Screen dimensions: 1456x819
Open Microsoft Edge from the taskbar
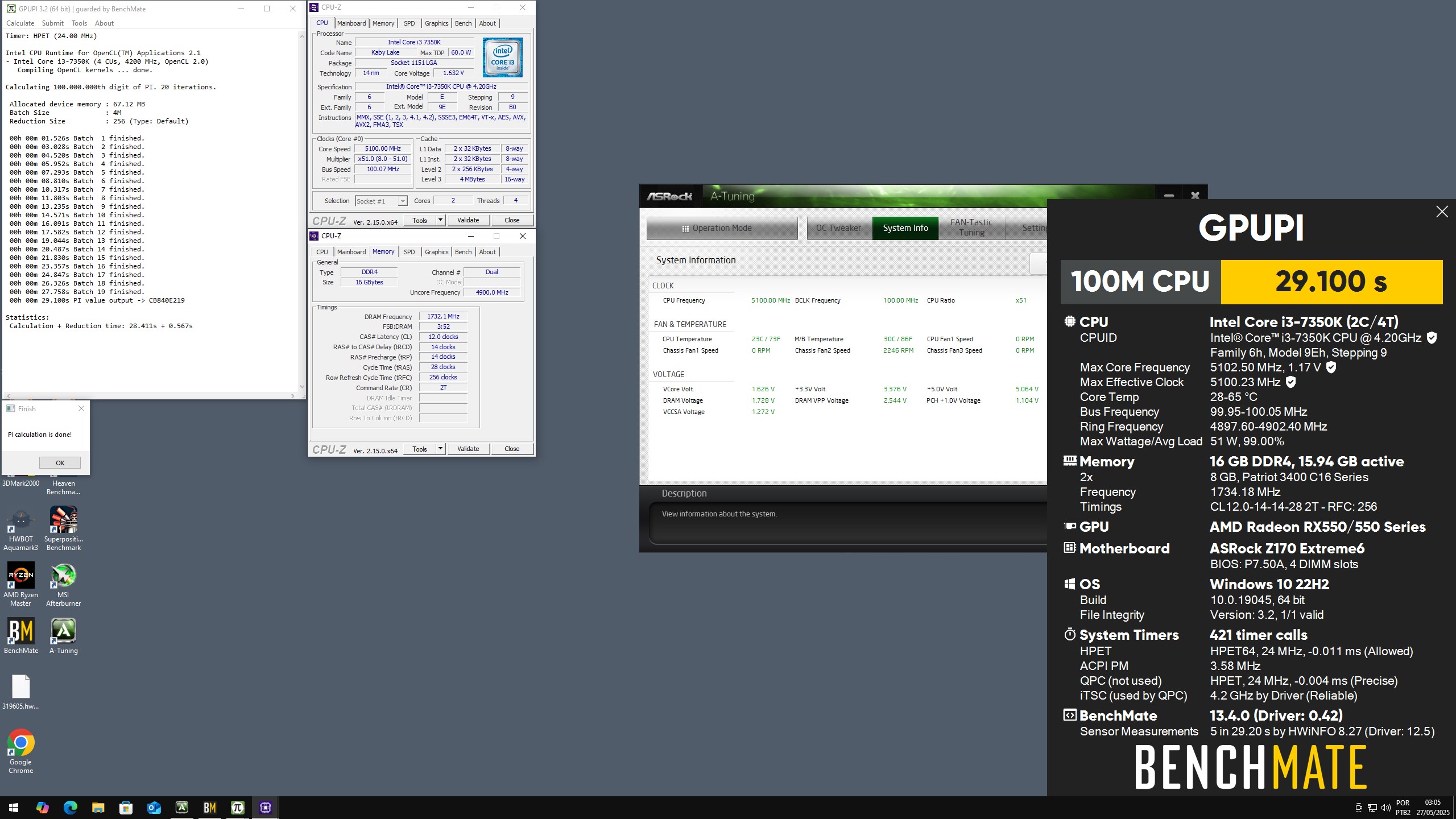coord(70,808)
